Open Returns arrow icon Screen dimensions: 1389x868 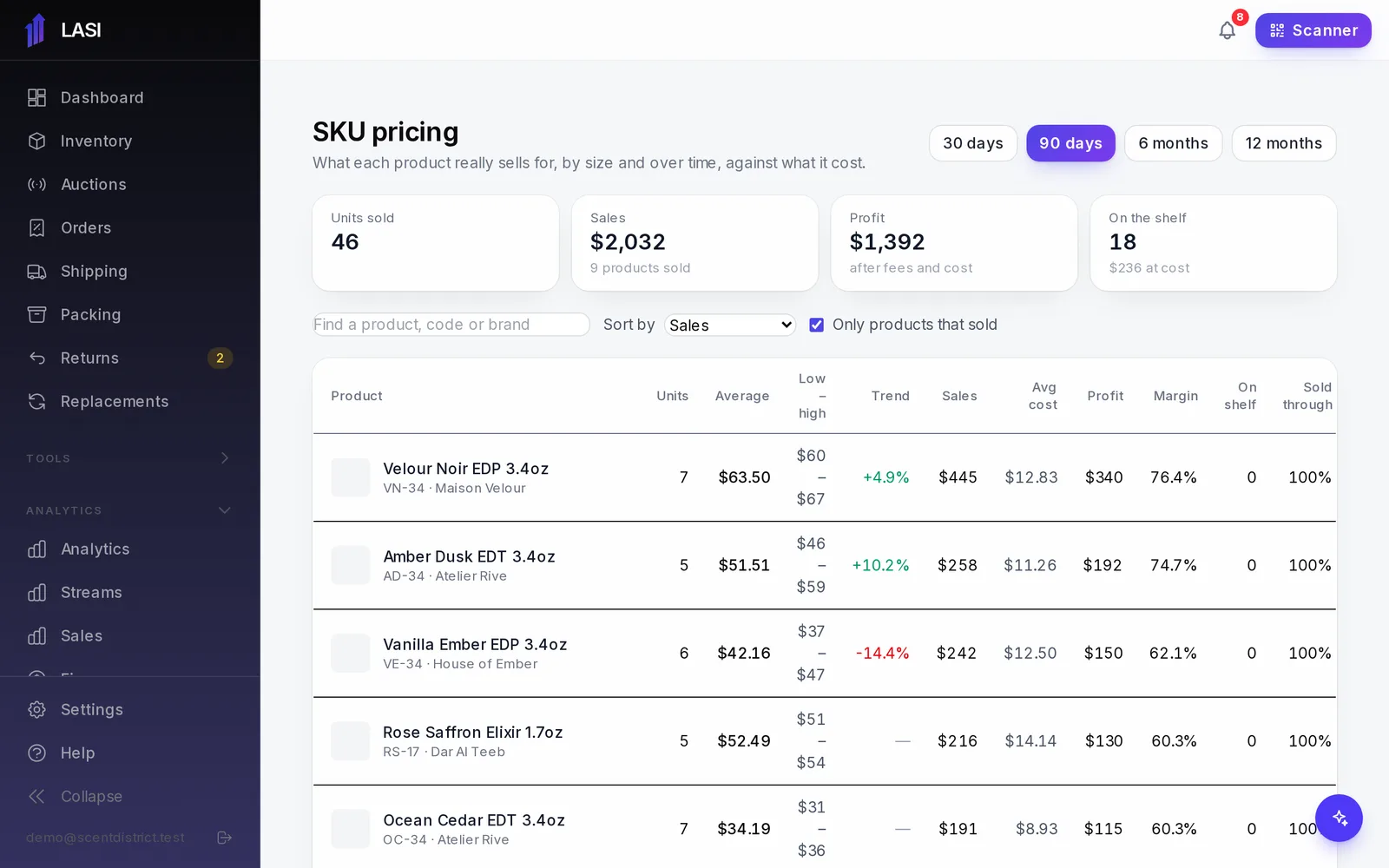36,358
